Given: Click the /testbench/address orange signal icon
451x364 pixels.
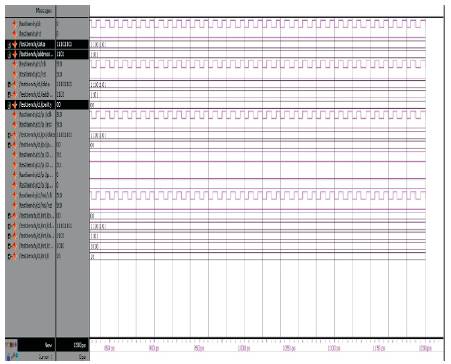Looking at the screenshot, I should click(x=15, y=54).
